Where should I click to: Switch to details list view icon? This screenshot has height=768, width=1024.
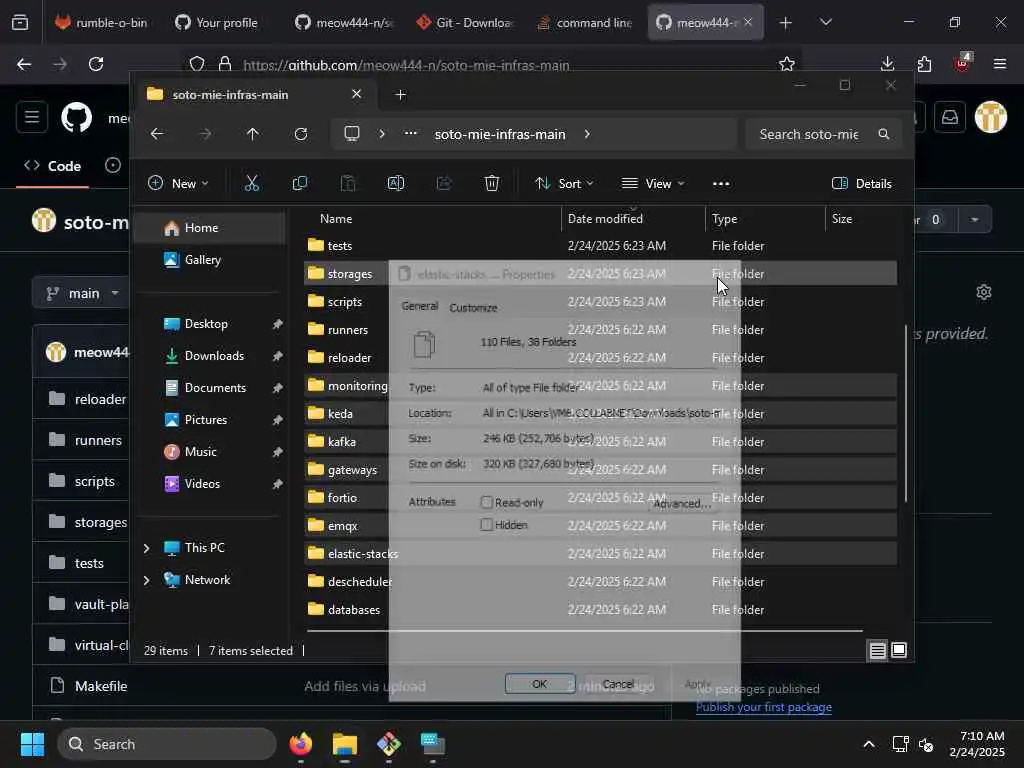pyautogui.click(x=877, y=650)
